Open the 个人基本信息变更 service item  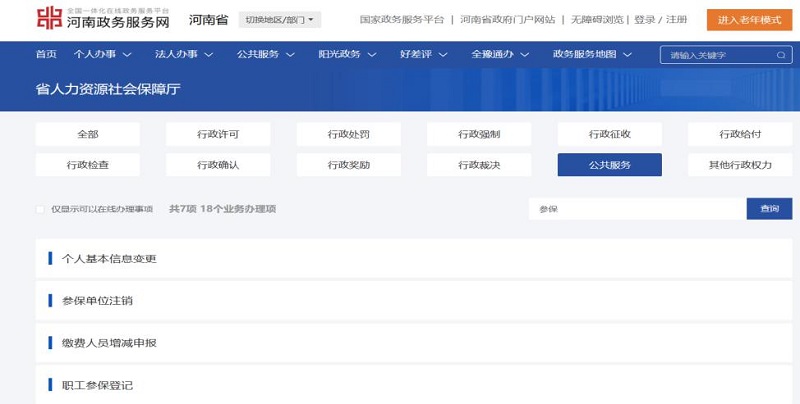109,259
